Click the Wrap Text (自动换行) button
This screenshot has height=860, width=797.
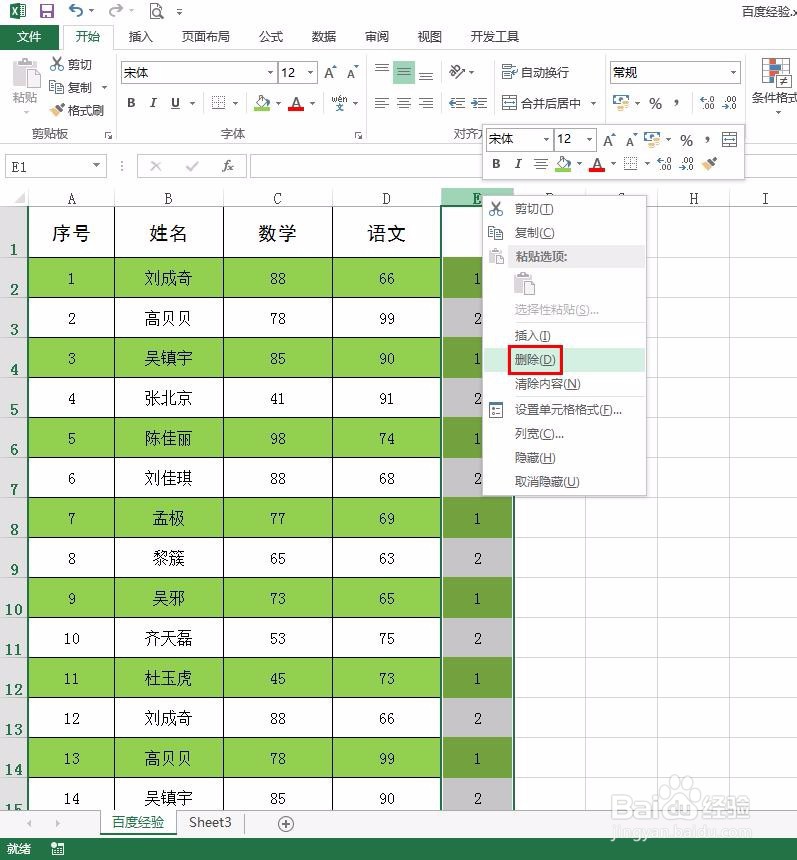point(535,72)
